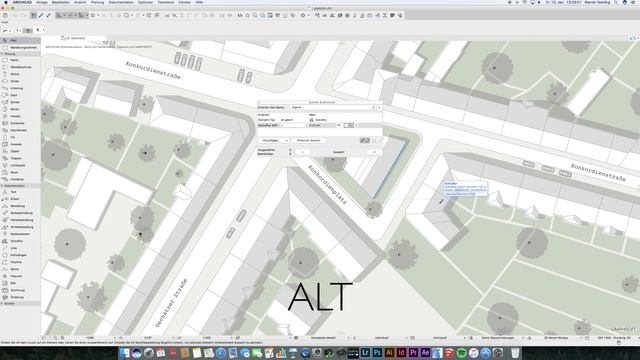The image size is (640, 360).
Task: Select the Wand tool
Action: (20, 60)
